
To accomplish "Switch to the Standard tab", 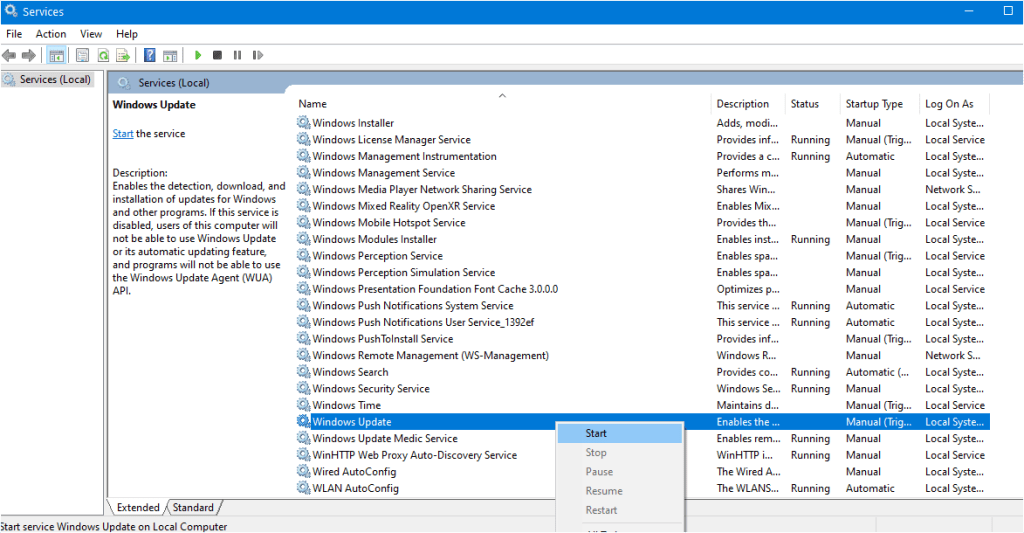I will 193,508.
